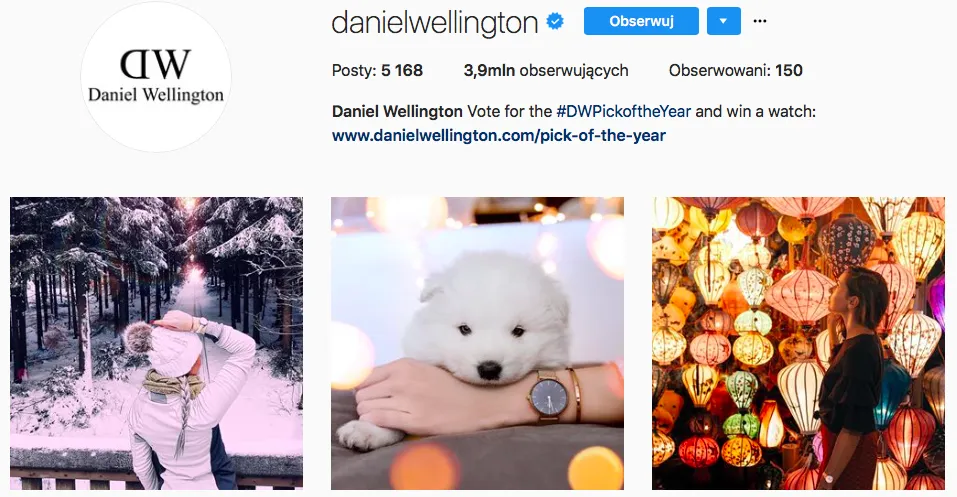Open the snowy forest post thumbnail

pos(156,343)
